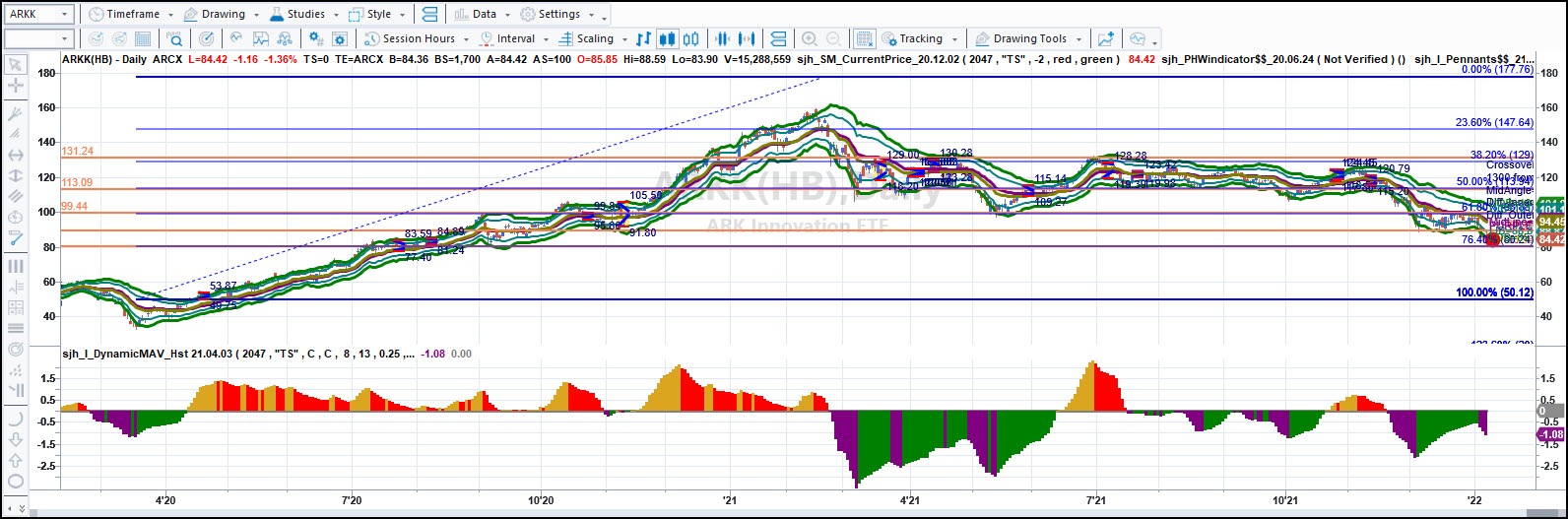Click the chart analysis bubble icon
The width and height of the screenshot is (1568, 519).
1138,39
